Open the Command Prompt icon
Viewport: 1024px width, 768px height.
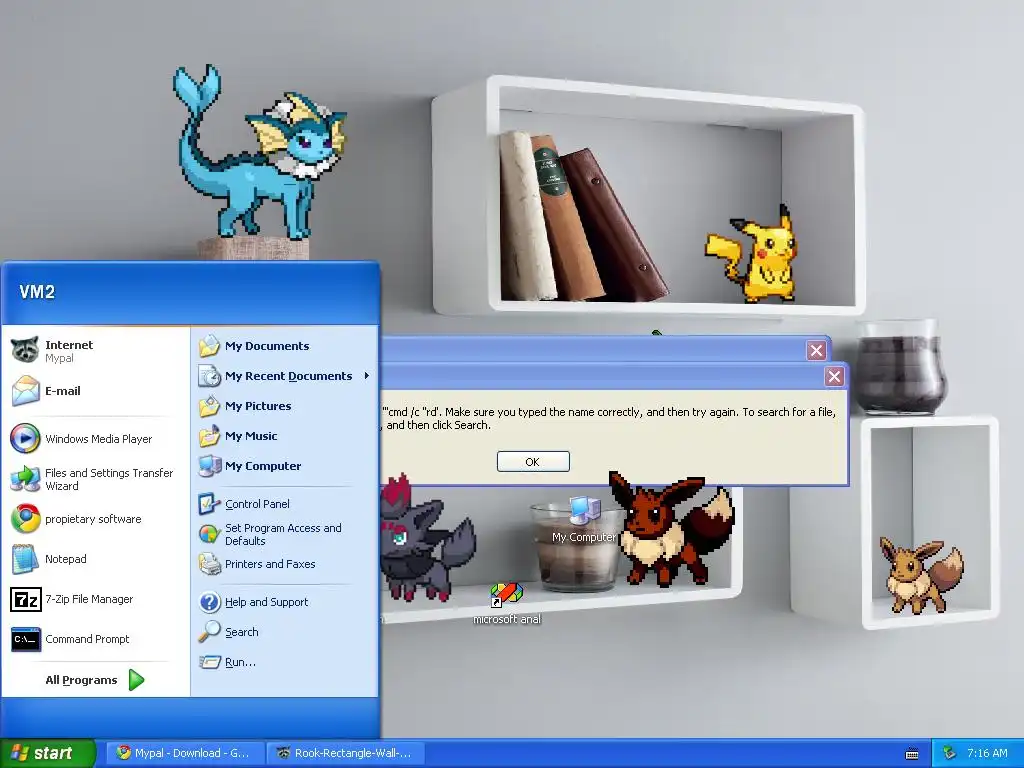click(25, 639)
